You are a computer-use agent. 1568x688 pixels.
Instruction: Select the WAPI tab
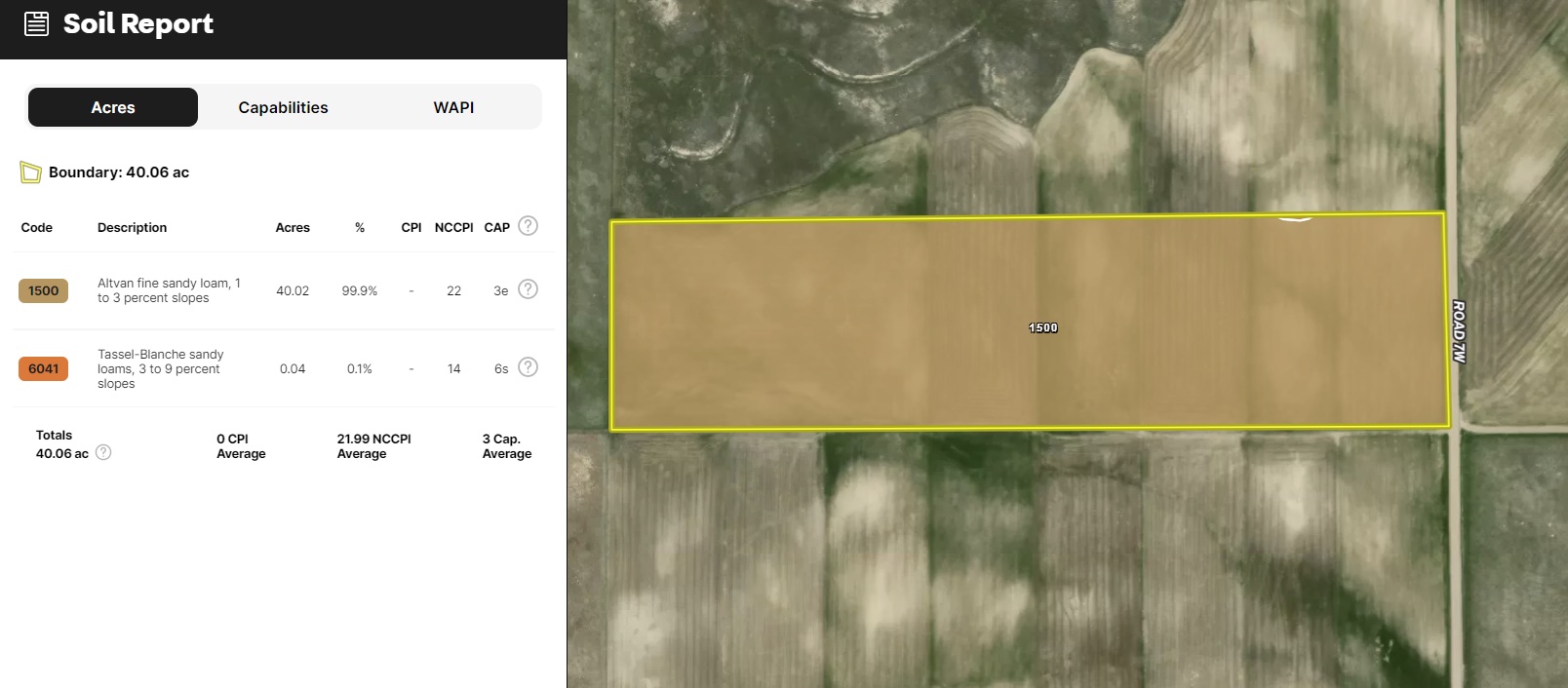[x=453, y=107]
